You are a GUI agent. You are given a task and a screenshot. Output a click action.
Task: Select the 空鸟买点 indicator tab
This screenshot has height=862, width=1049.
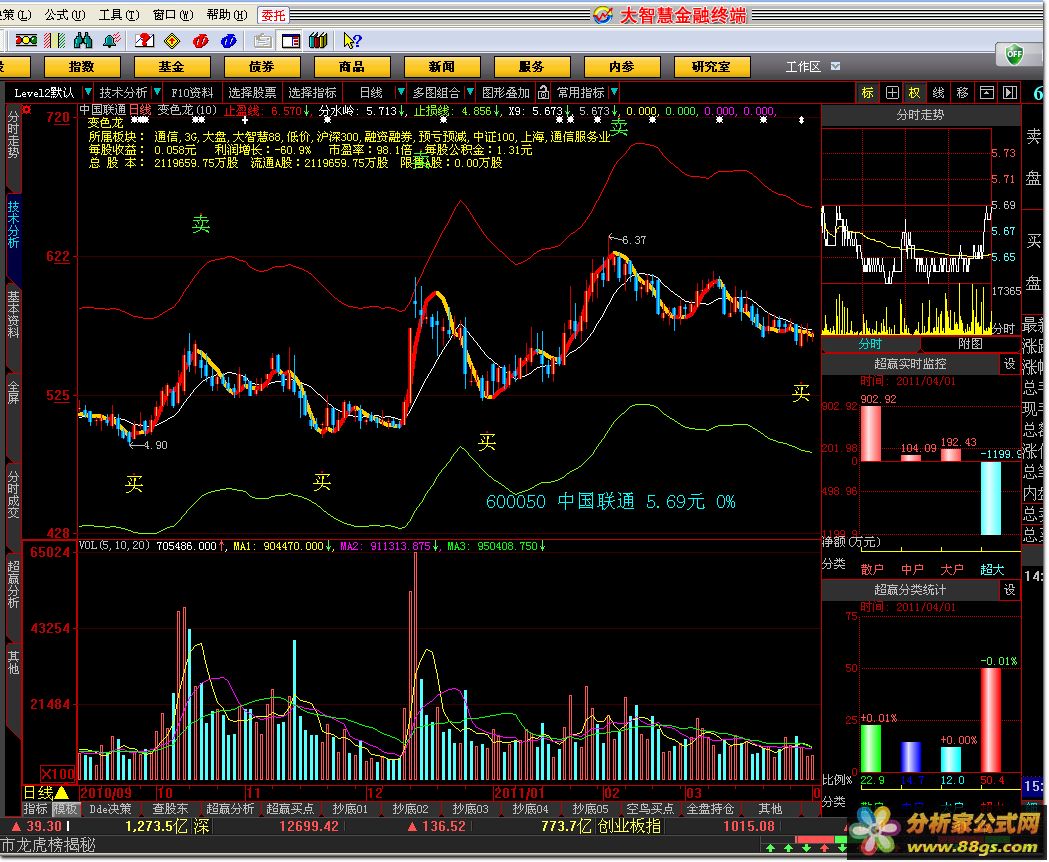tap(650, 808)
